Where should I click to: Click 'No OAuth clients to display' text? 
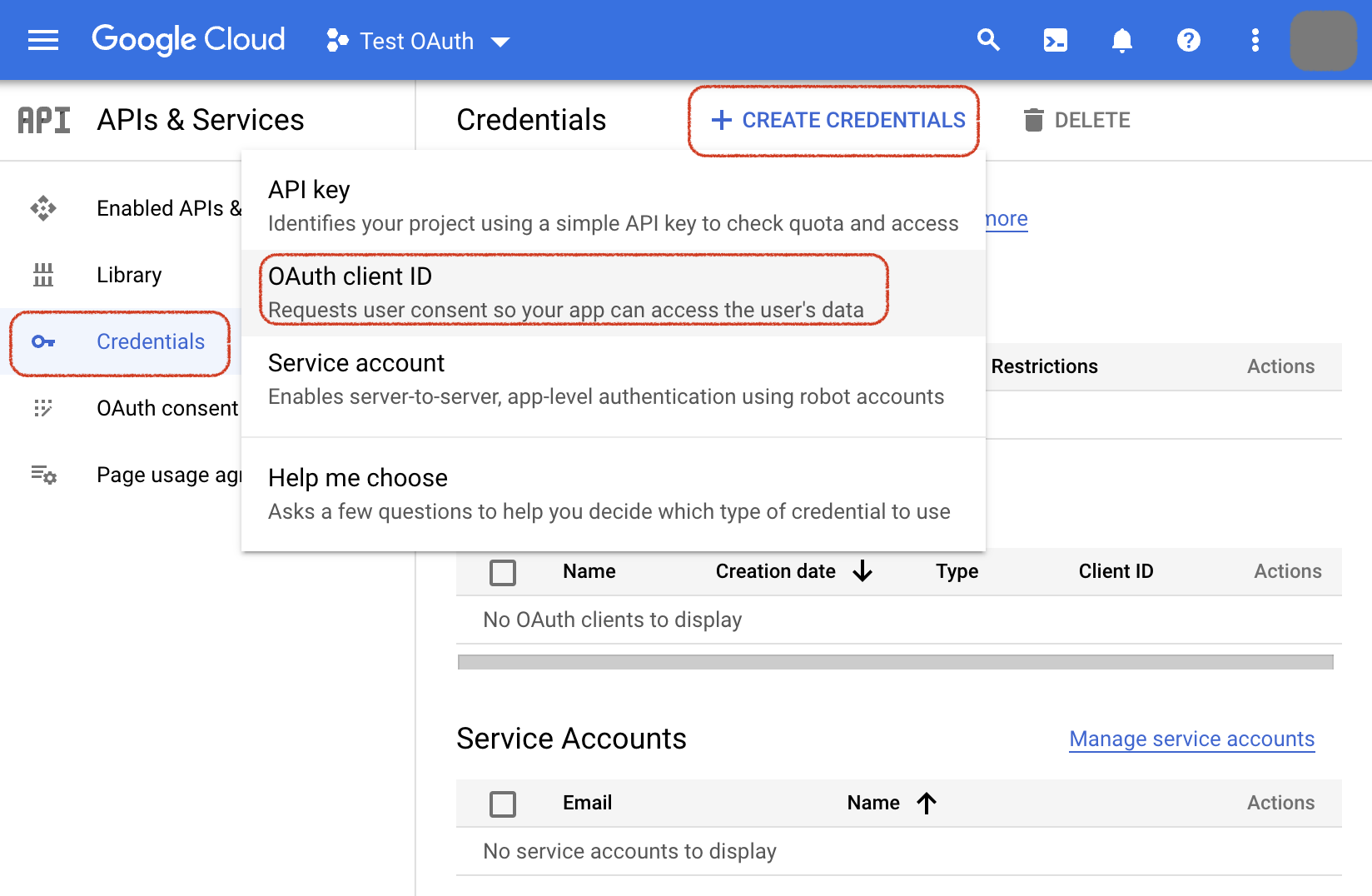pos(613,620)
